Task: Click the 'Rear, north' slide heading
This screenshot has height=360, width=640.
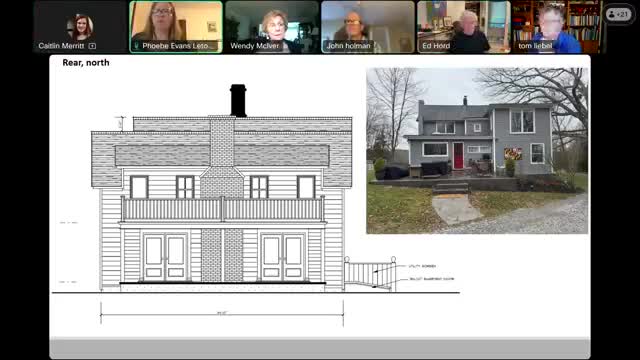Action: point(86,63)
